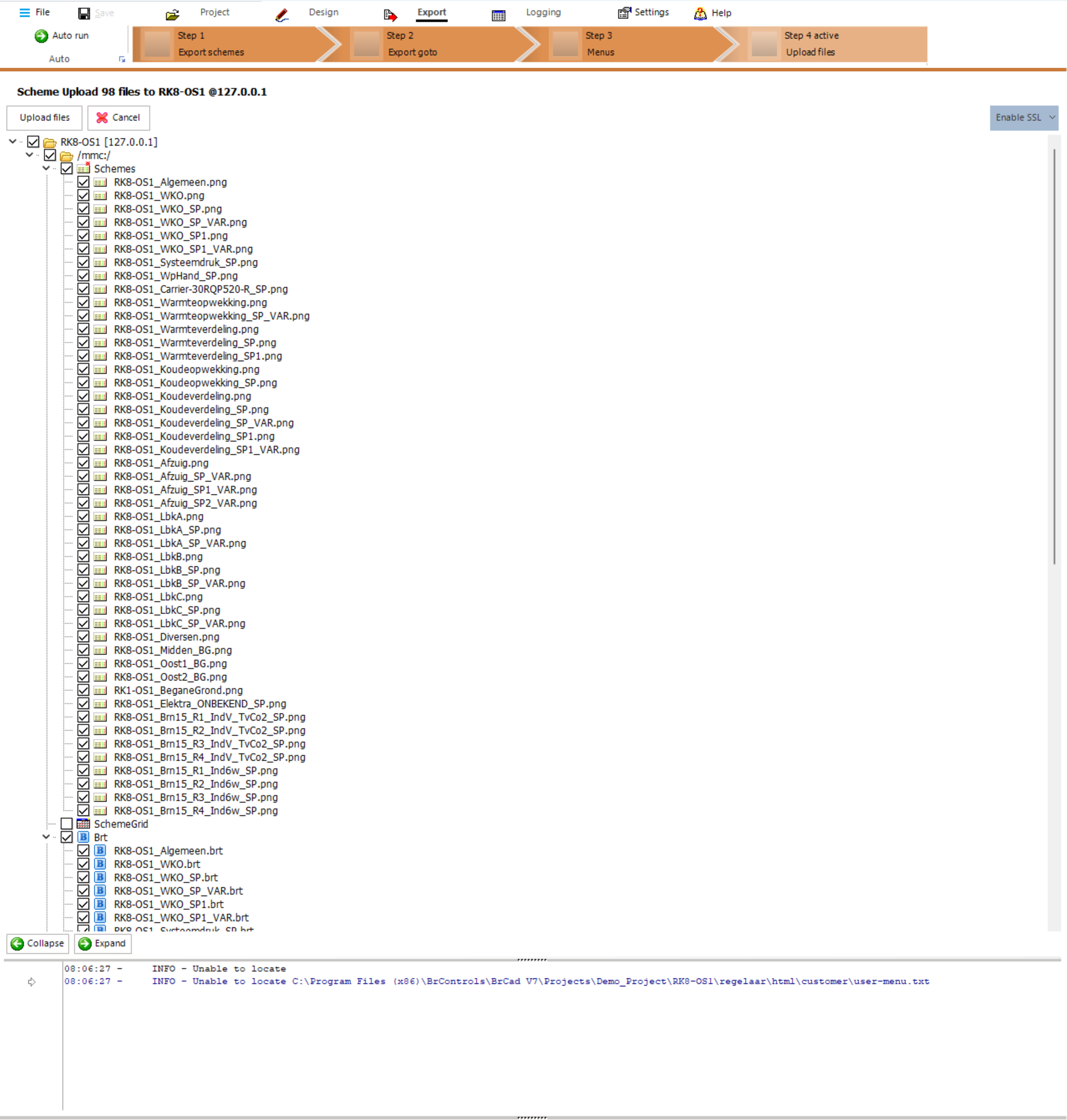Click the red X icon on Cancel

[x=102, y=118]
